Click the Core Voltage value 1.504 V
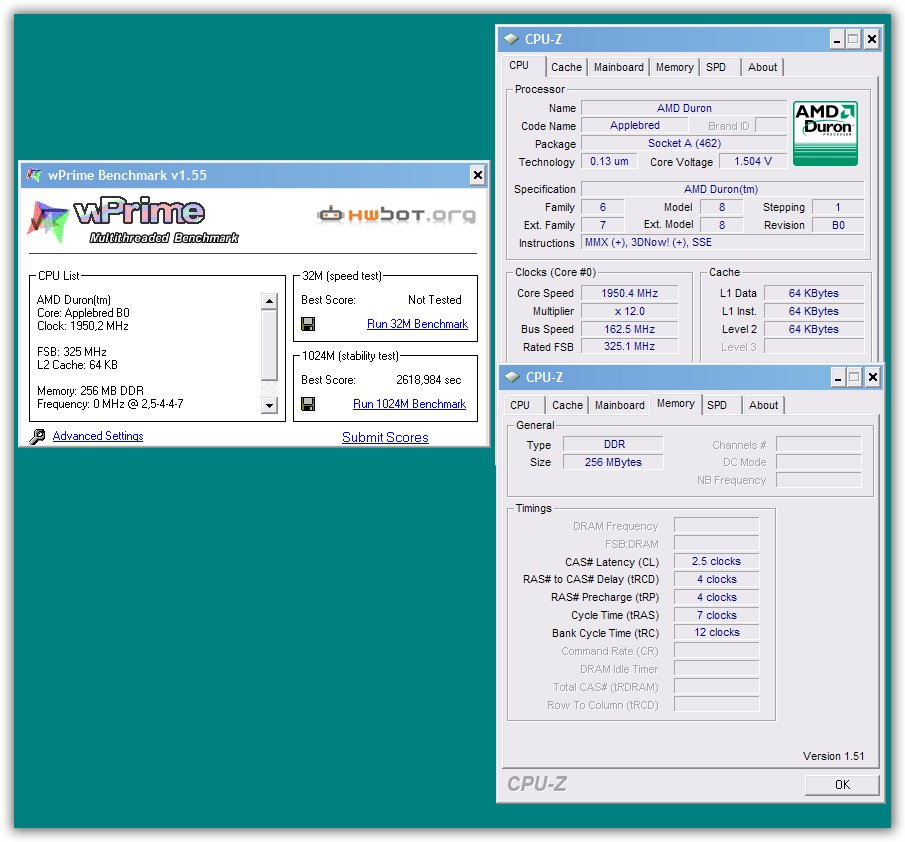This screenshot has height=842, width=905. (753, 161)
